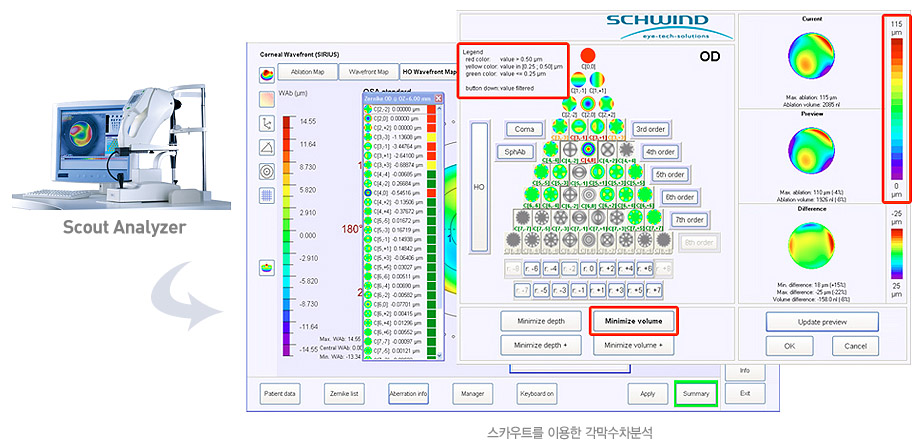The image size is (915, 445).
Task: Toggle the grid overlay icon in the sidebar
Action: (x=267, y=196)
